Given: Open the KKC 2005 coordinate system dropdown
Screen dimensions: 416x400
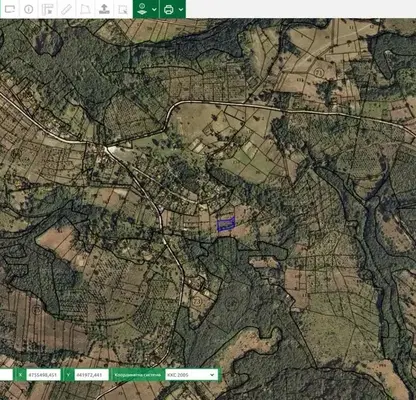Looking at the screenshot, I should [x=191, y=375].
